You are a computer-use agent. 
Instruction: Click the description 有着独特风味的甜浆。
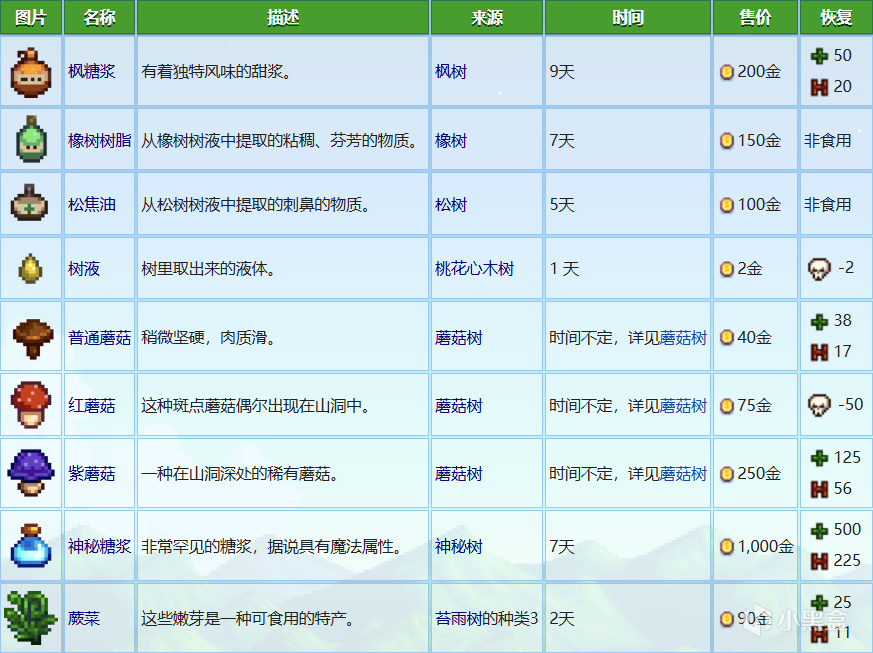pyautogui.click(x=217, y=71)
